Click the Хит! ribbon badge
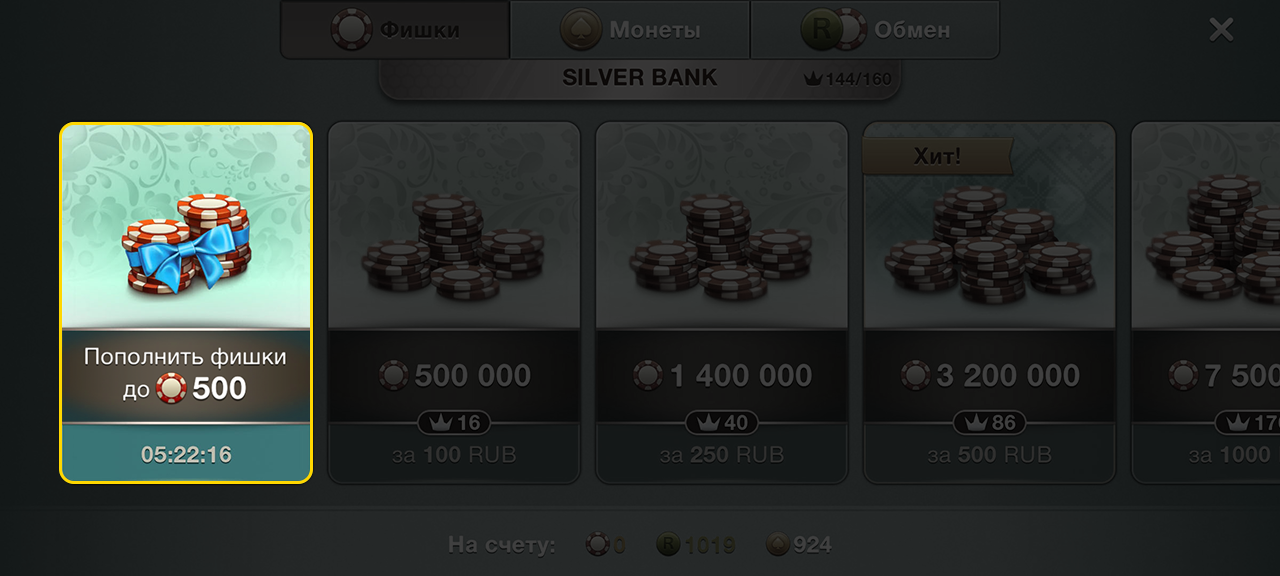1280x576 pixels. click(937, 156)
